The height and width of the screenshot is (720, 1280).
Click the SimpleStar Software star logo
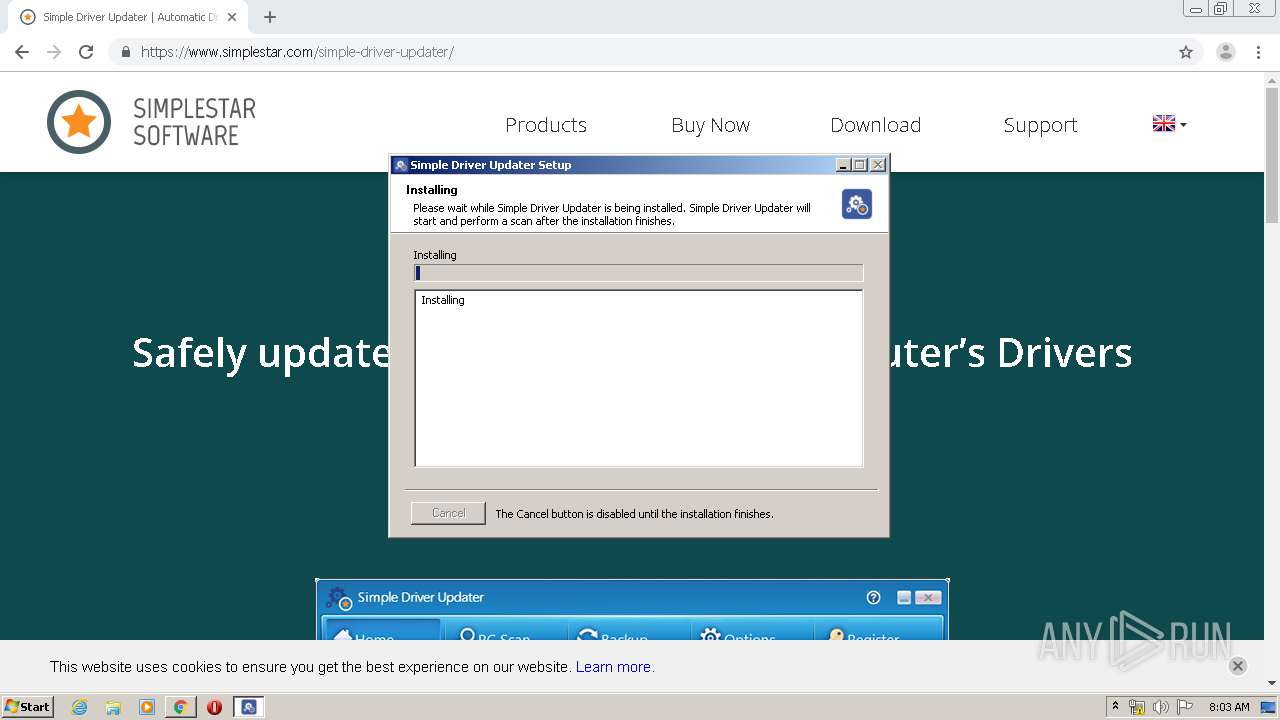(x=79, y=122)
